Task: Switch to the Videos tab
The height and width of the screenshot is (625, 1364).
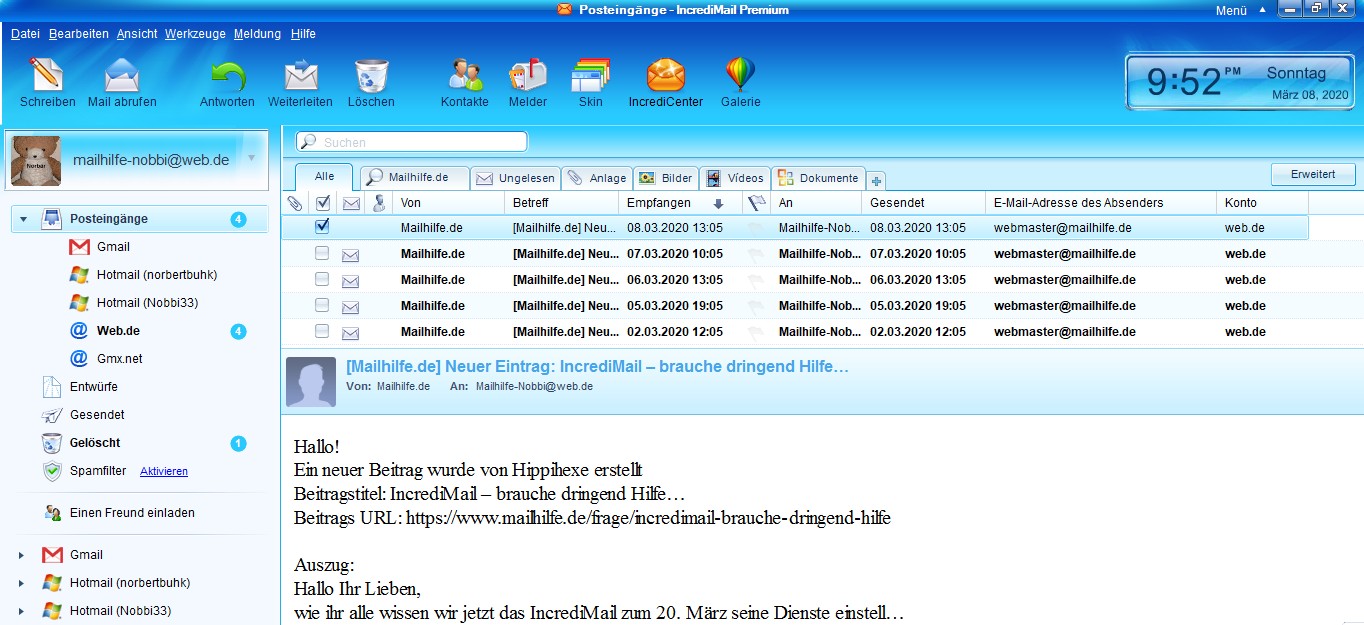Action: point(735,178)
